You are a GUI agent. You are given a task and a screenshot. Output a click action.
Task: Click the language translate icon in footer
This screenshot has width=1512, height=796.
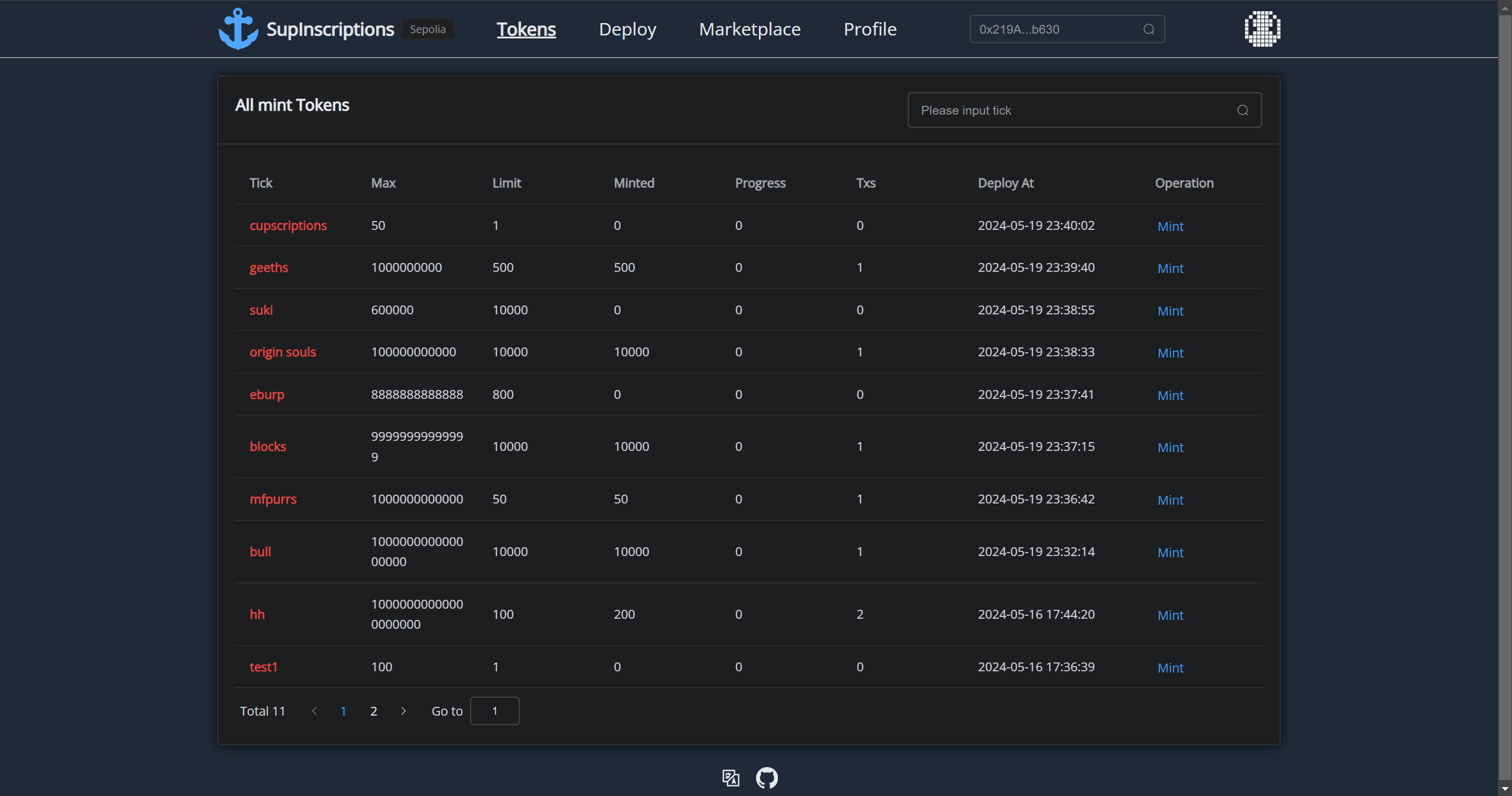[731, 778]
